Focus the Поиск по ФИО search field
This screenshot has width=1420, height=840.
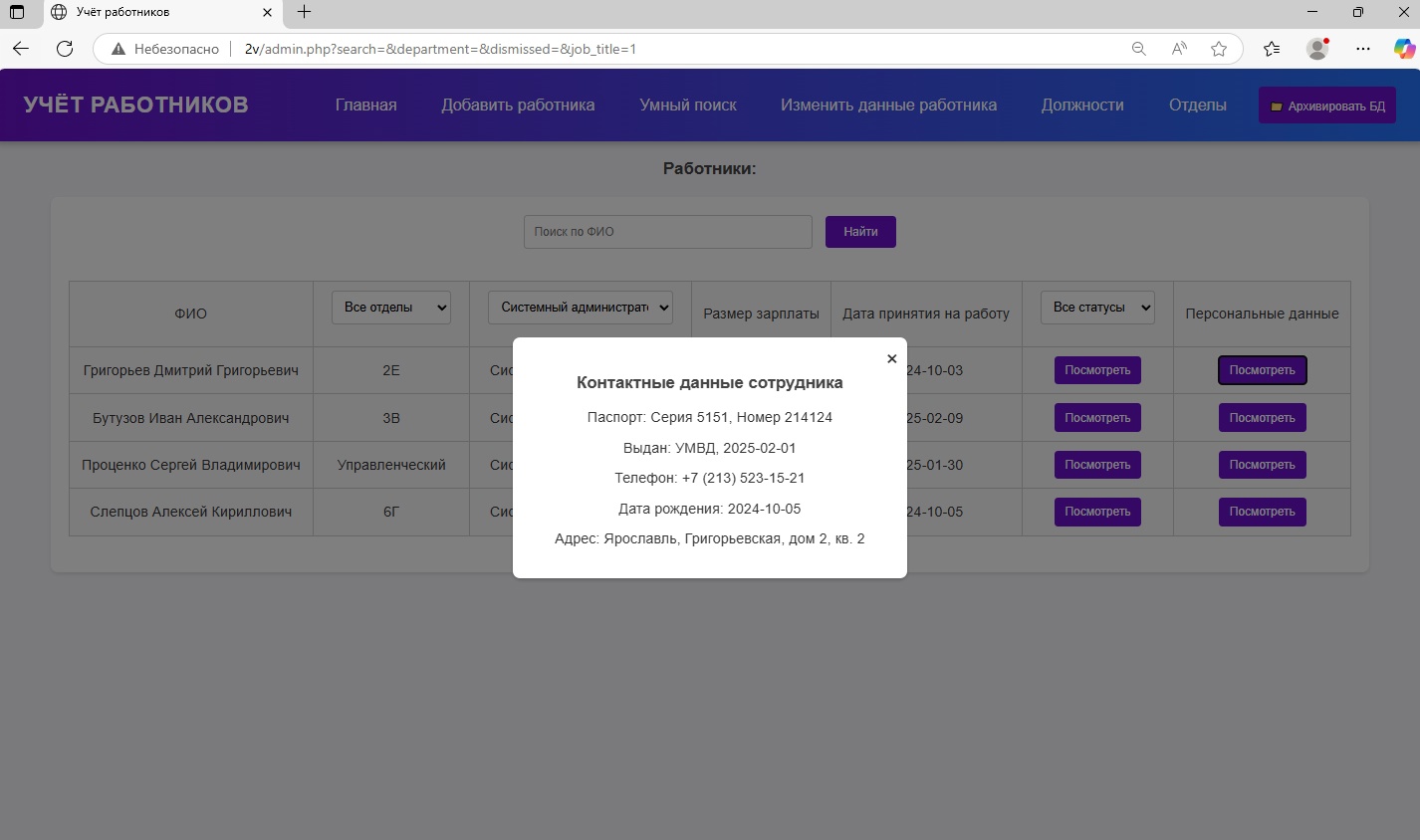(x=668, y=232)
